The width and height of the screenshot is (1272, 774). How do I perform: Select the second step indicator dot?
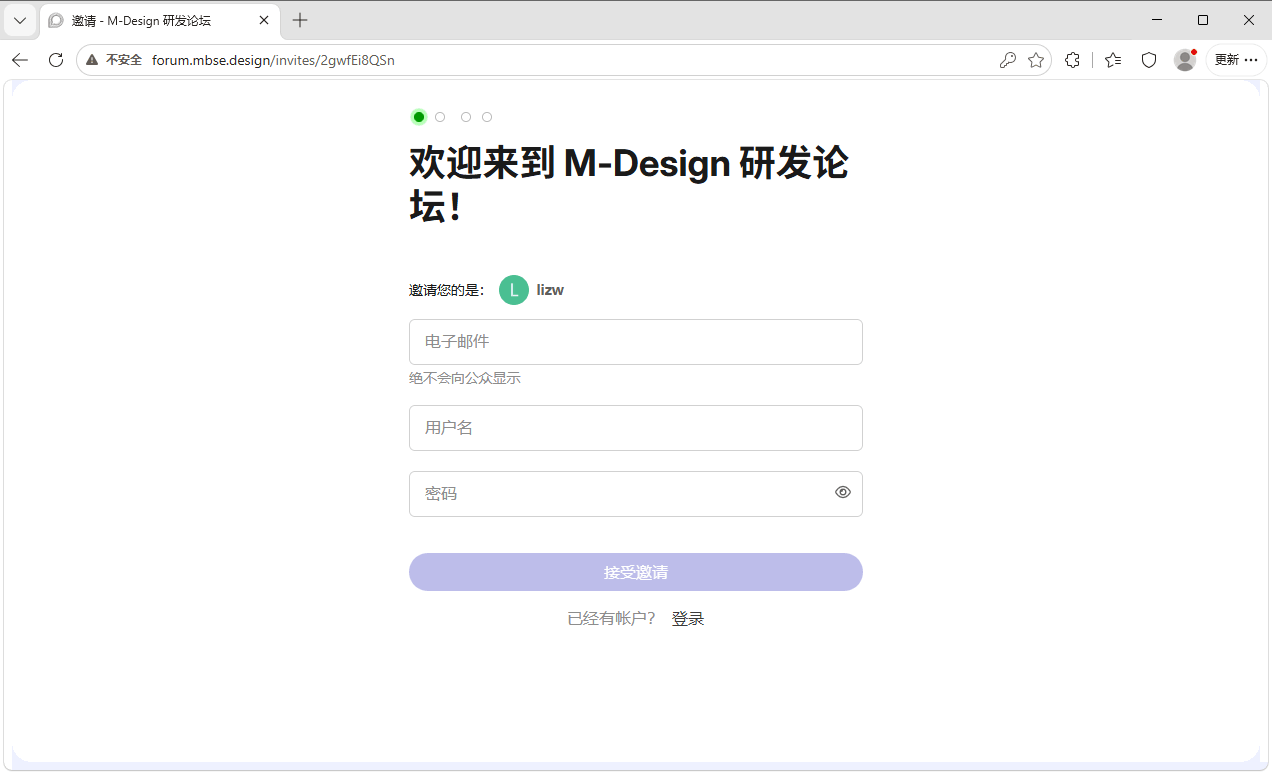coord(440,117)
